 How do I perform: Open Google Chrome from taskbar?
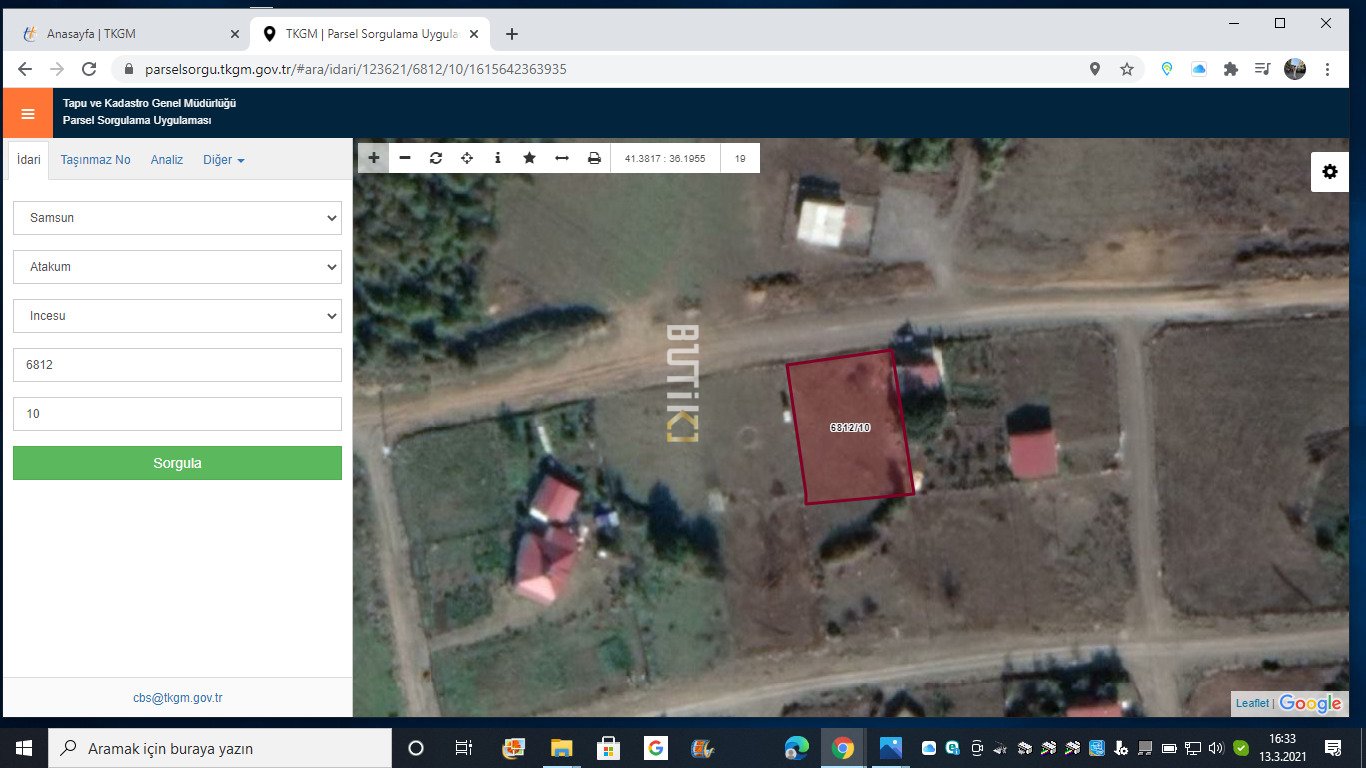coord(843,748)
